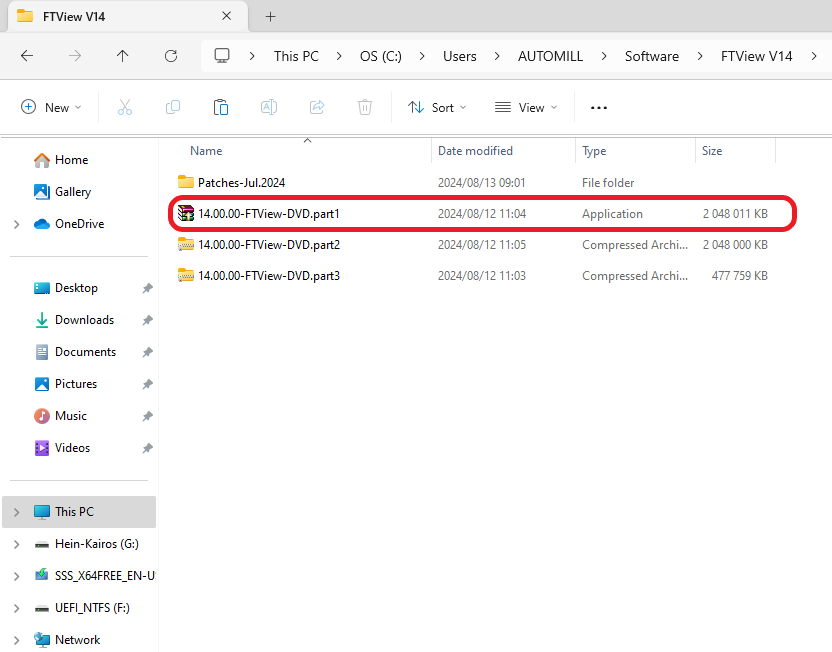Sort by Date modified column header
Viewport: 832px width, 652px height.
tap(475, 151)
